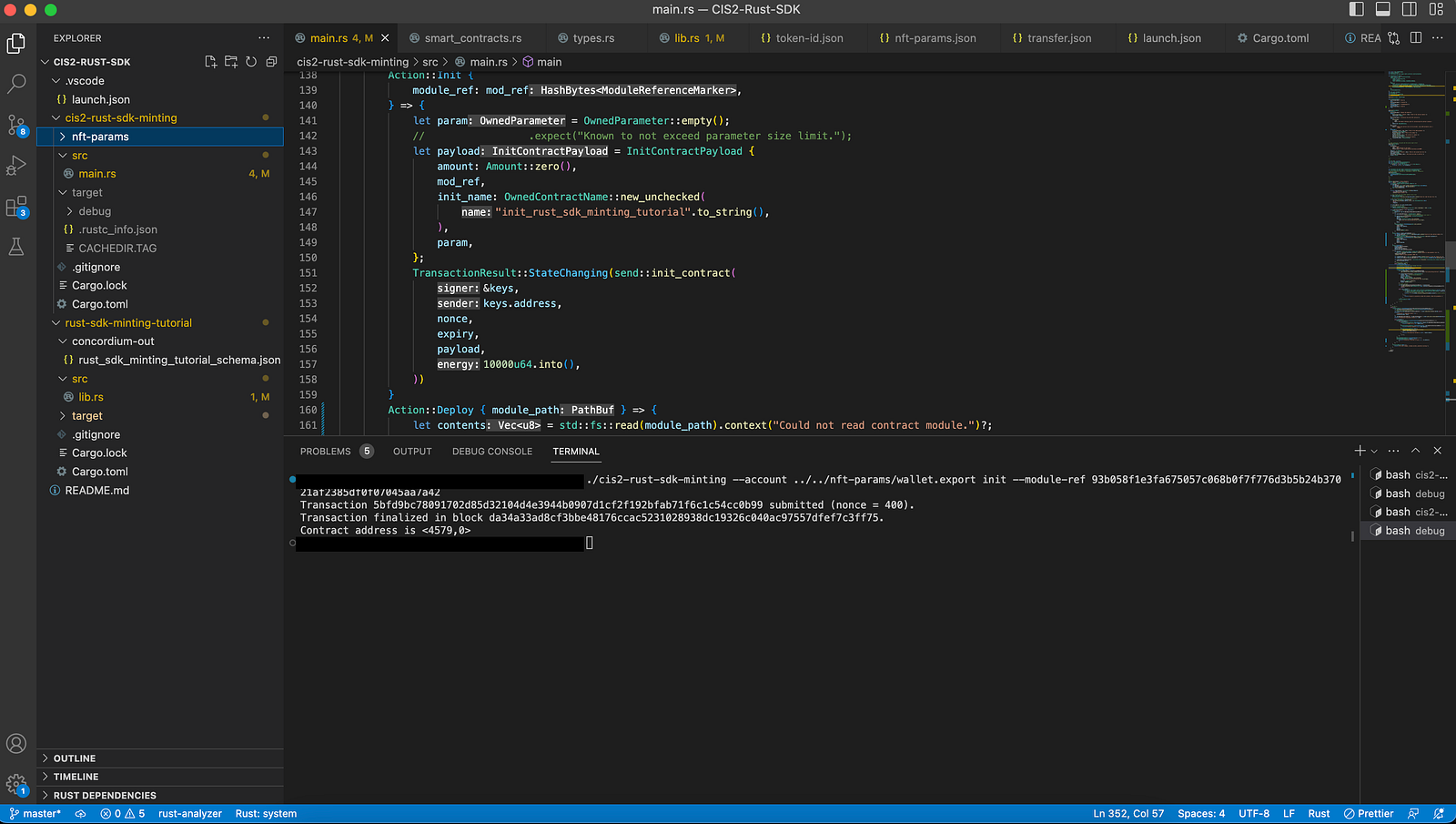Viewport: 1456px width, 824px height.
Task: Open source control compare changes icon
Action: [1394, 37]
